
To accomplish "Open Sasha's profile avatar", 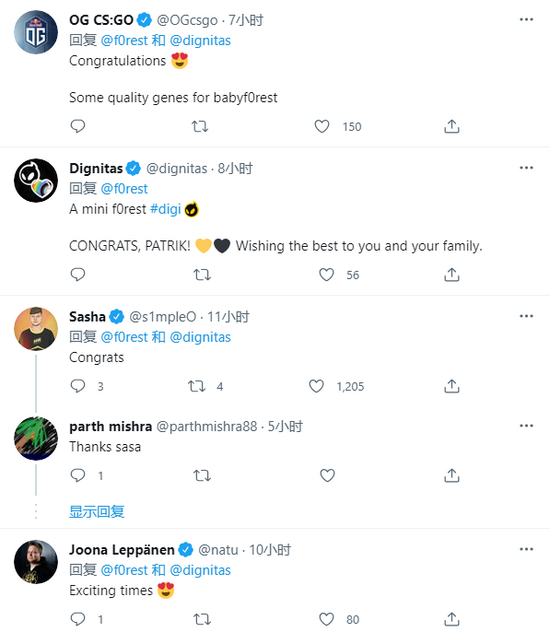I will 36,329.
